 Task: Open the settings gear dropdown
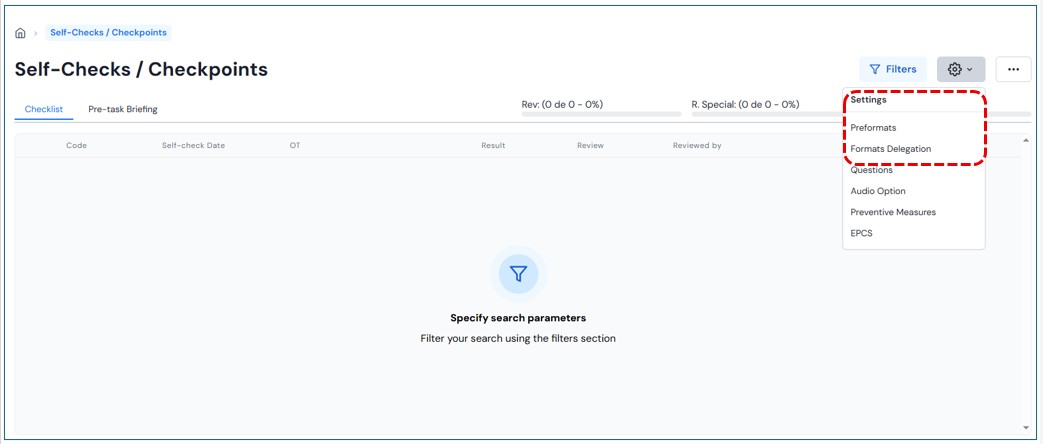pyautogui.click(x=960, y=69)
